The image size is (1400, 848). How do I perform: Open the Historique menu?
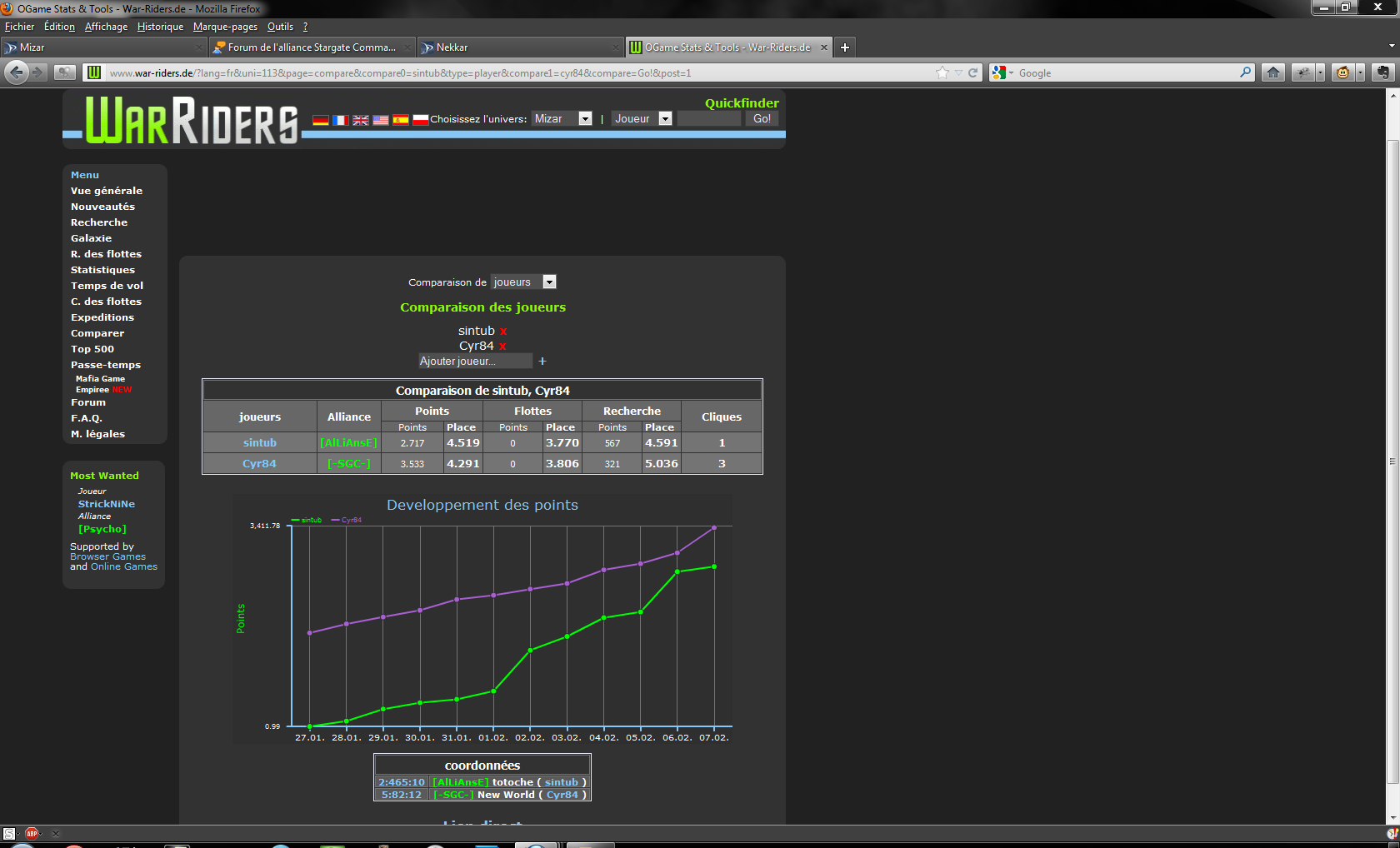(x=160, y=27)
